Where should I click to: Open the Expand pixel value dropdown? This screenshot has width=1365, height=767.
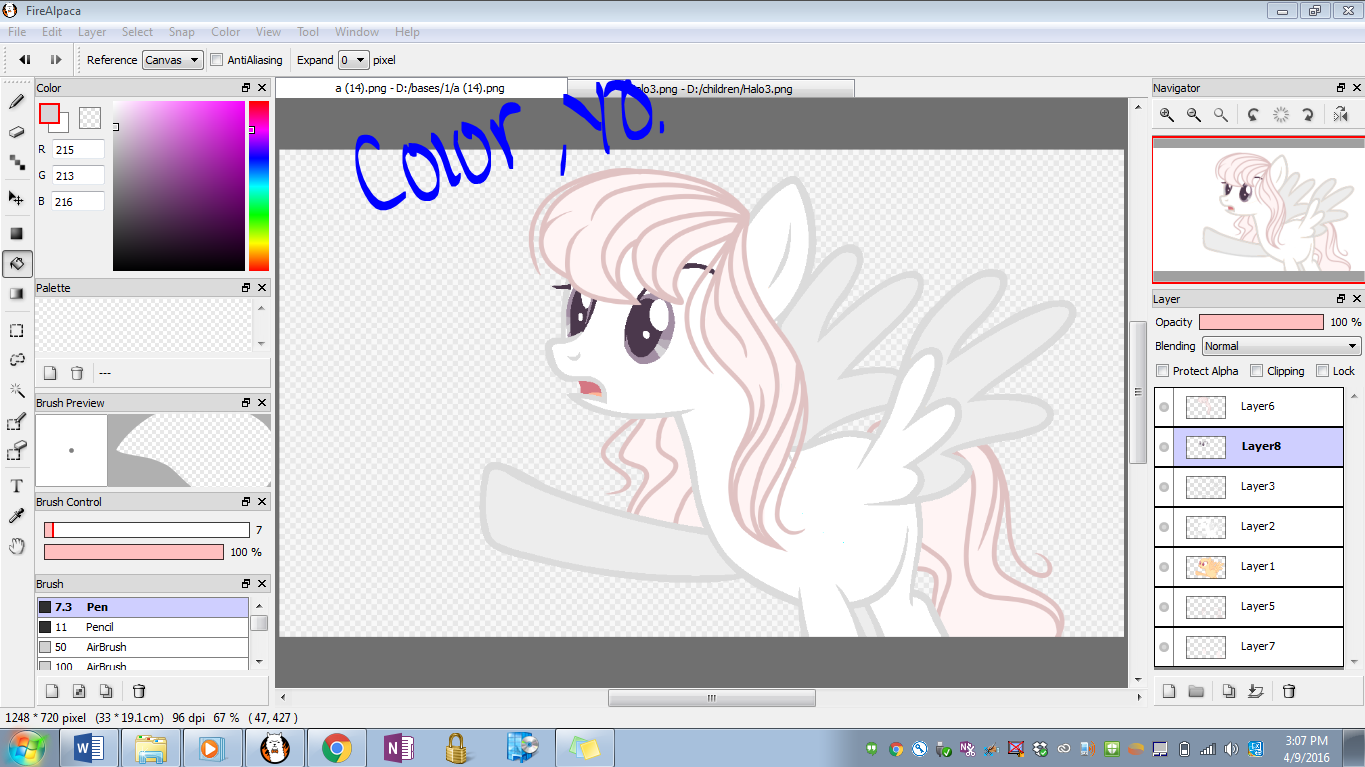click(353, 60)
